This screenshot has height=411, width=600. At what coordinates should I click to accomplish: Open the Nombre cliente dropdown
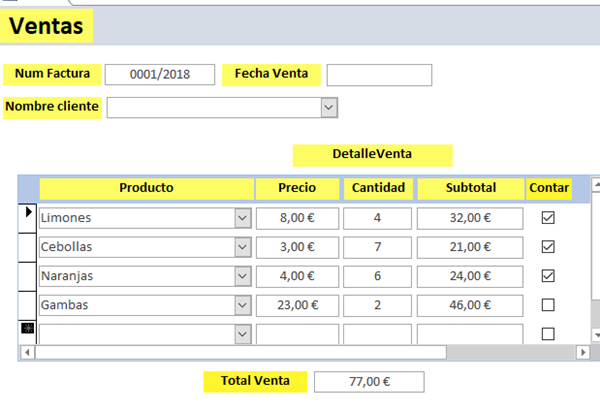329,107
